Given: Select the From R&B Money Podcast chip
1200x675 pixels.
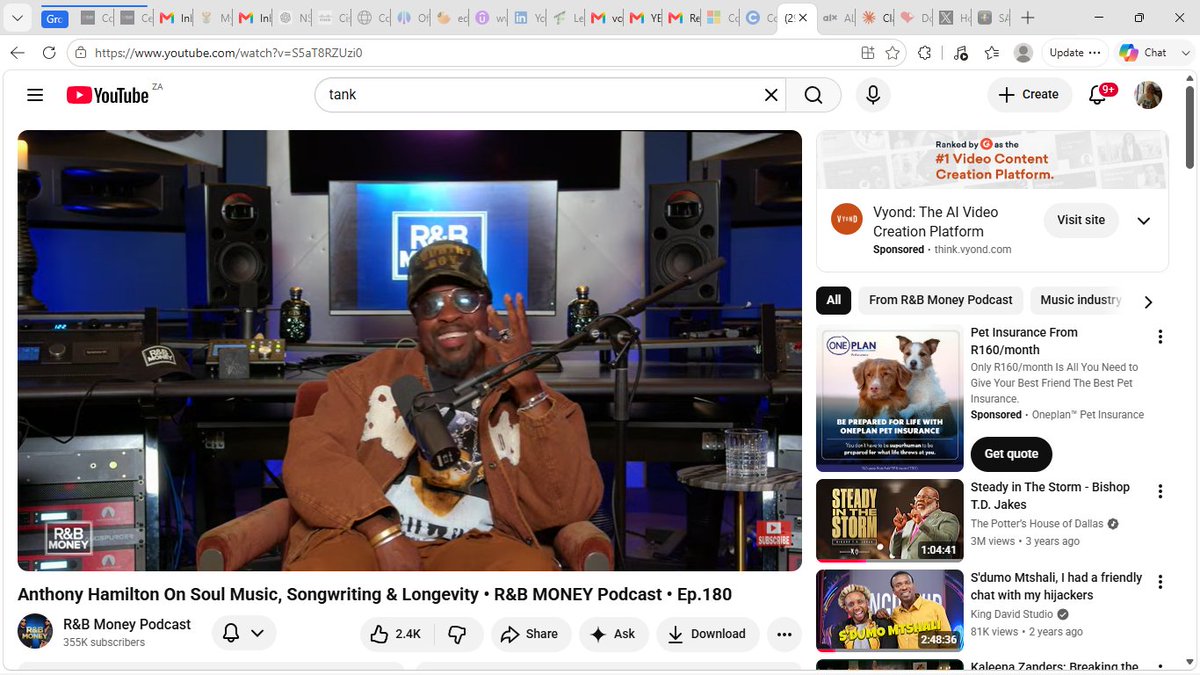Looking at the screenshot, I should coord(941,300).
